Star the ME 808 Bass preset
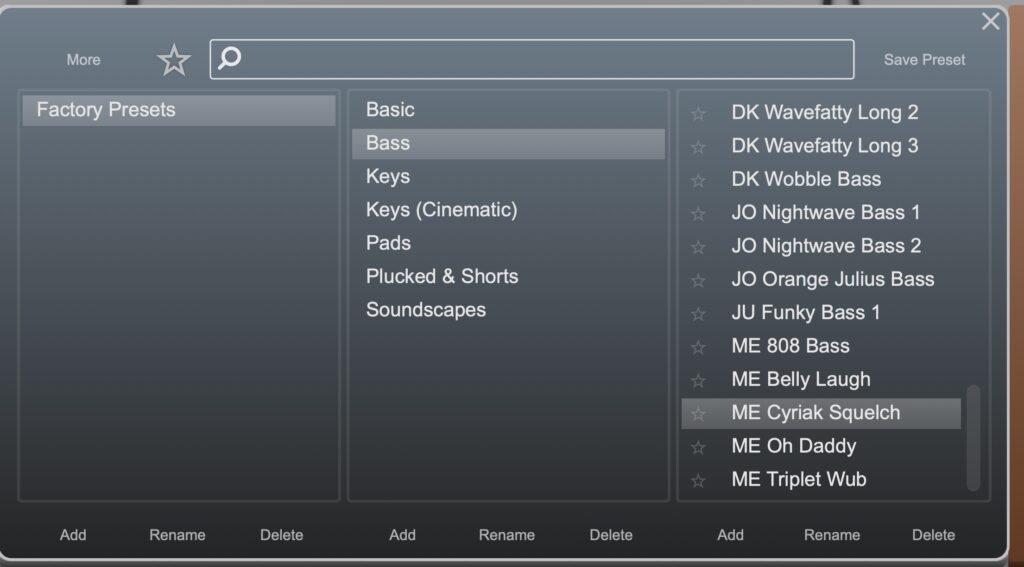 [x=699, y=347]
